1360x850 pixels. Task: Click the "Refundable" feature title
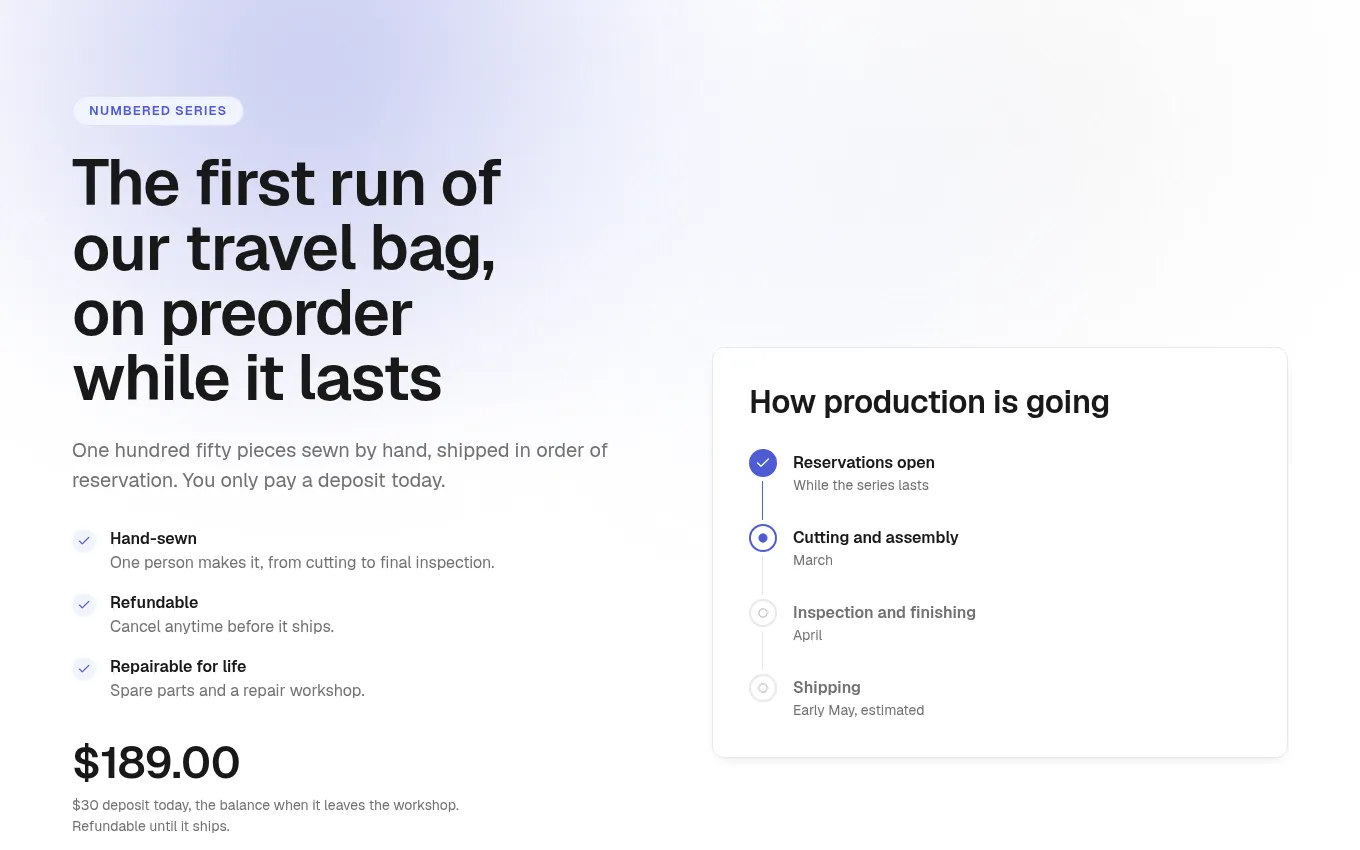[154, 602]
